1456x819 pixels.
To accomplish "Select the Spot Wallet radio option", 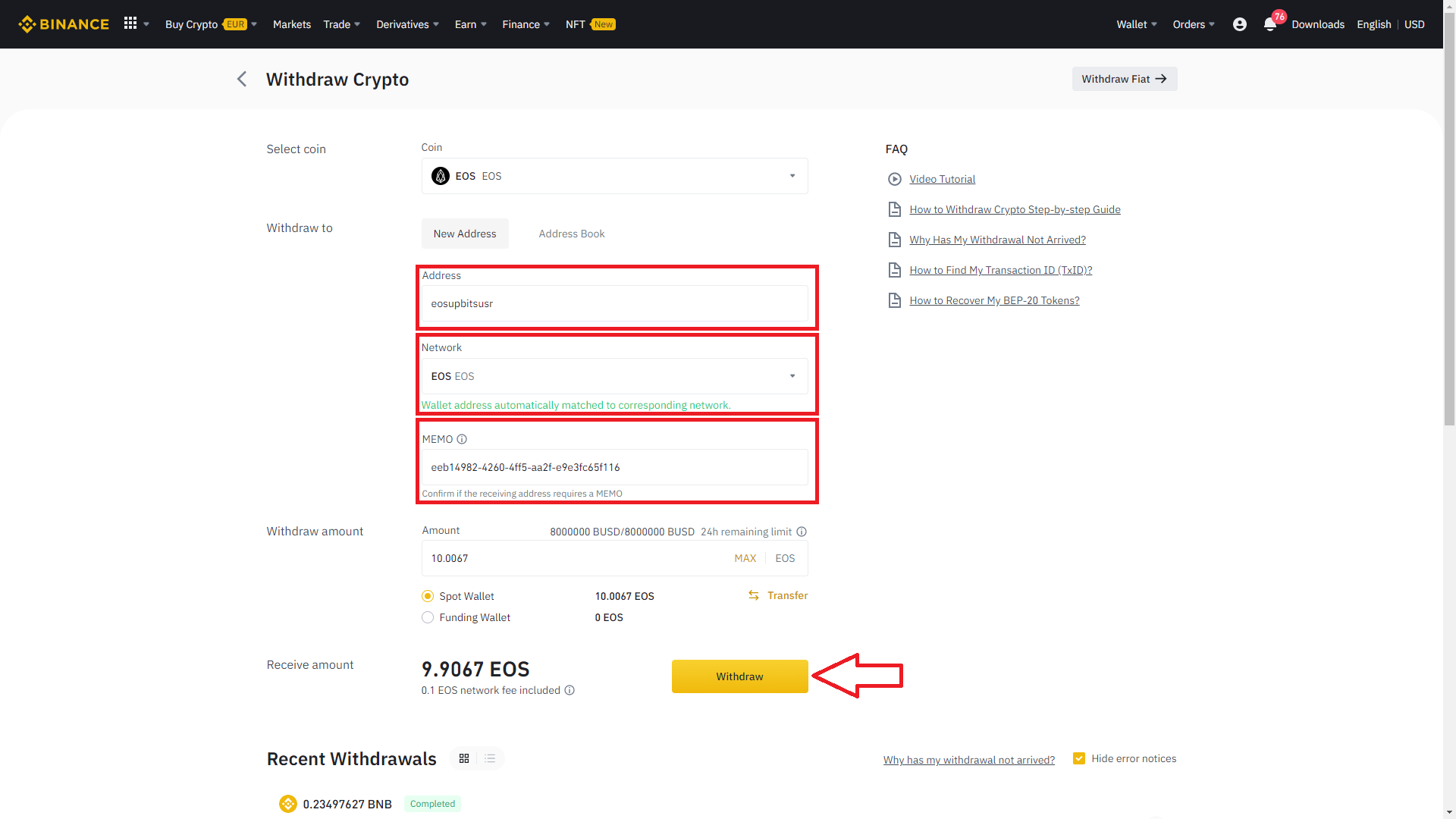I will [428, 596].
